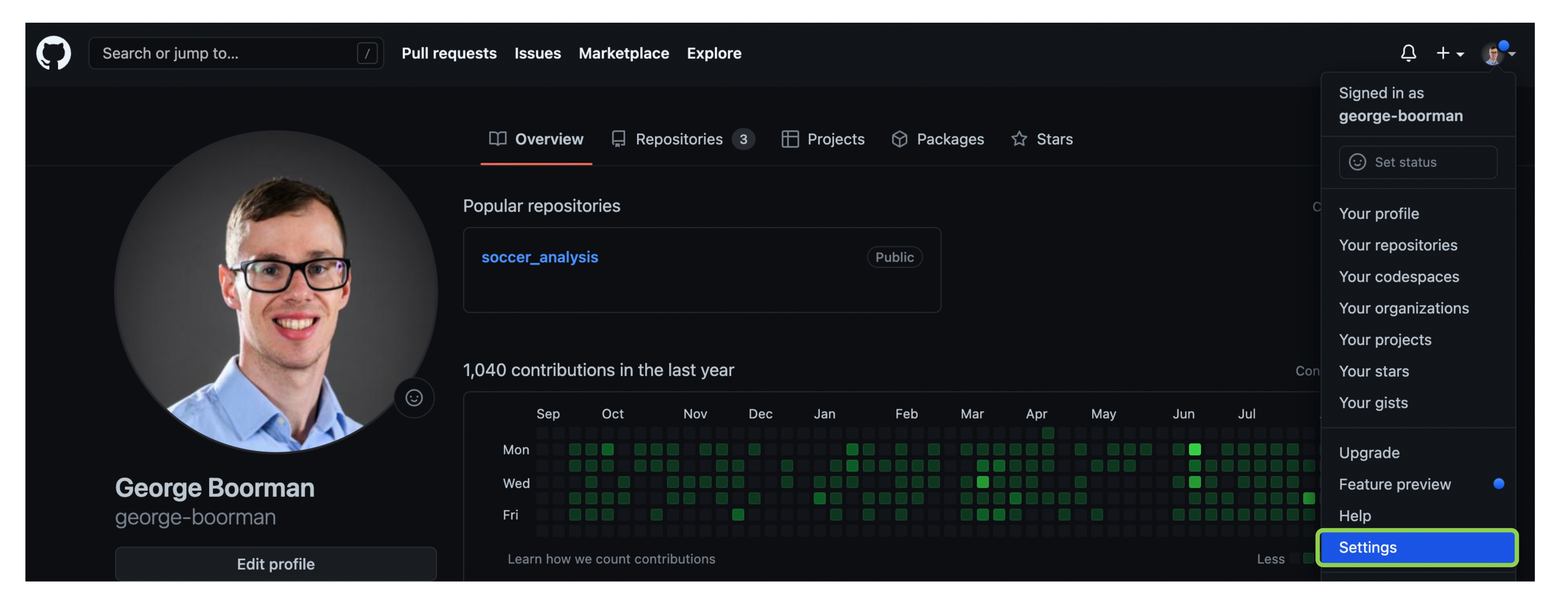Click the user avatar menu in header
The width and height of the screenshot is (1568, 608).
[1497, 53]
